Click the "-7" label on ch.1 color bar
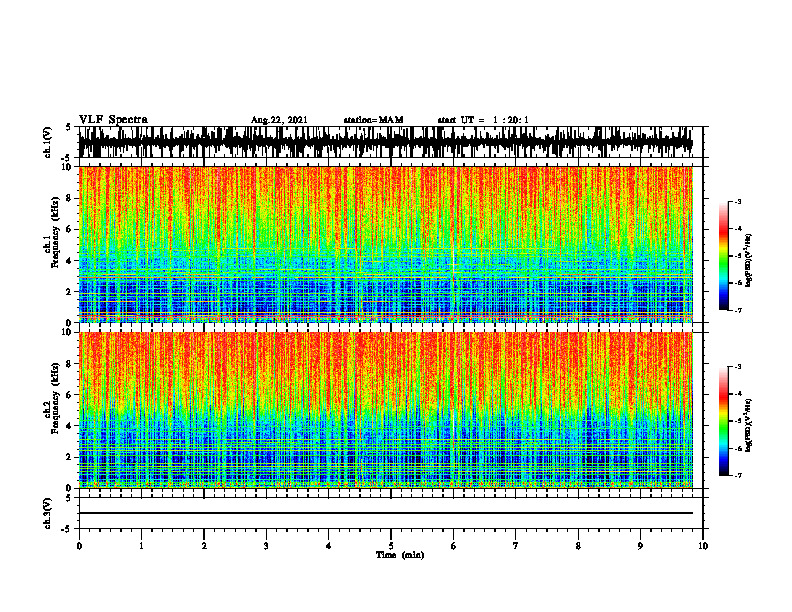792x612 pixels. [x=737, y=310]
